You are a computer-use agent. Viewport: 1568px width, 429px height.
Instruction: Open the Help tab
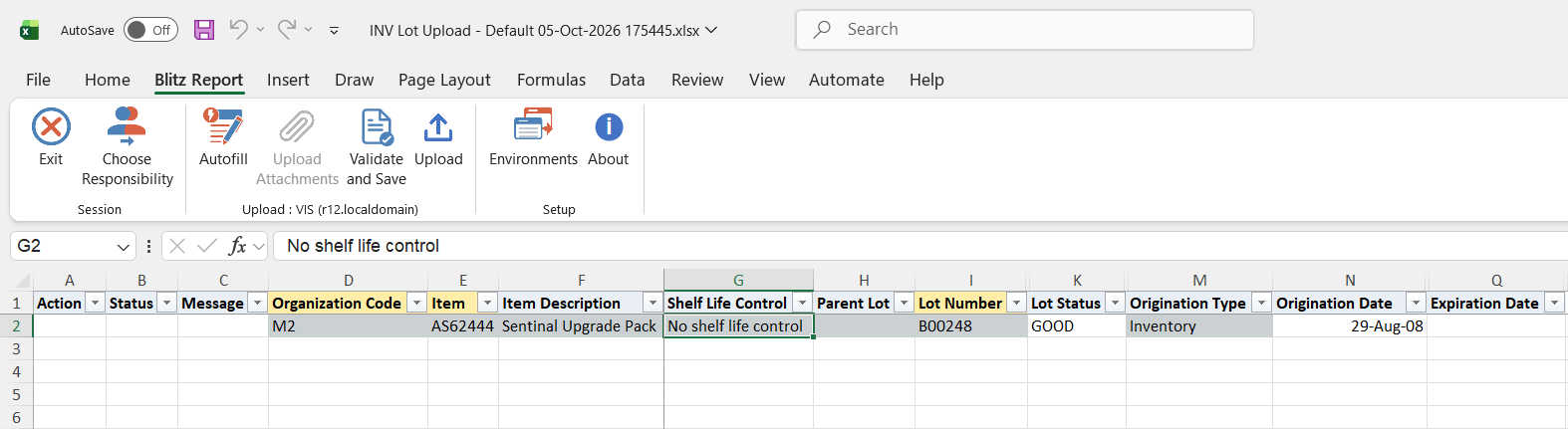(x=926, y=80)
